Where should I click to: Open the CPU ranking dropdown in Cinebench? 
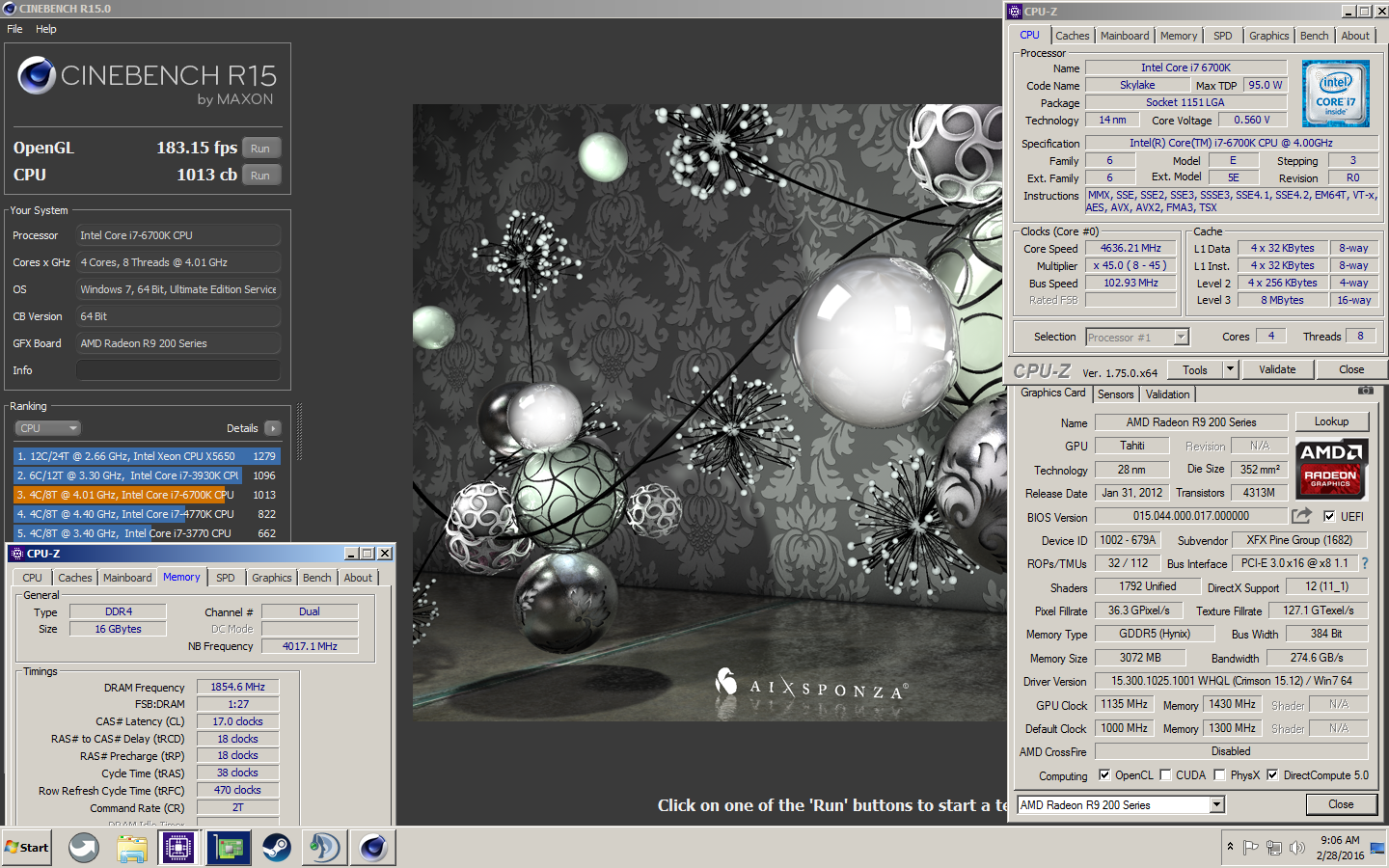pyautogui.click(x=47, y=428)
